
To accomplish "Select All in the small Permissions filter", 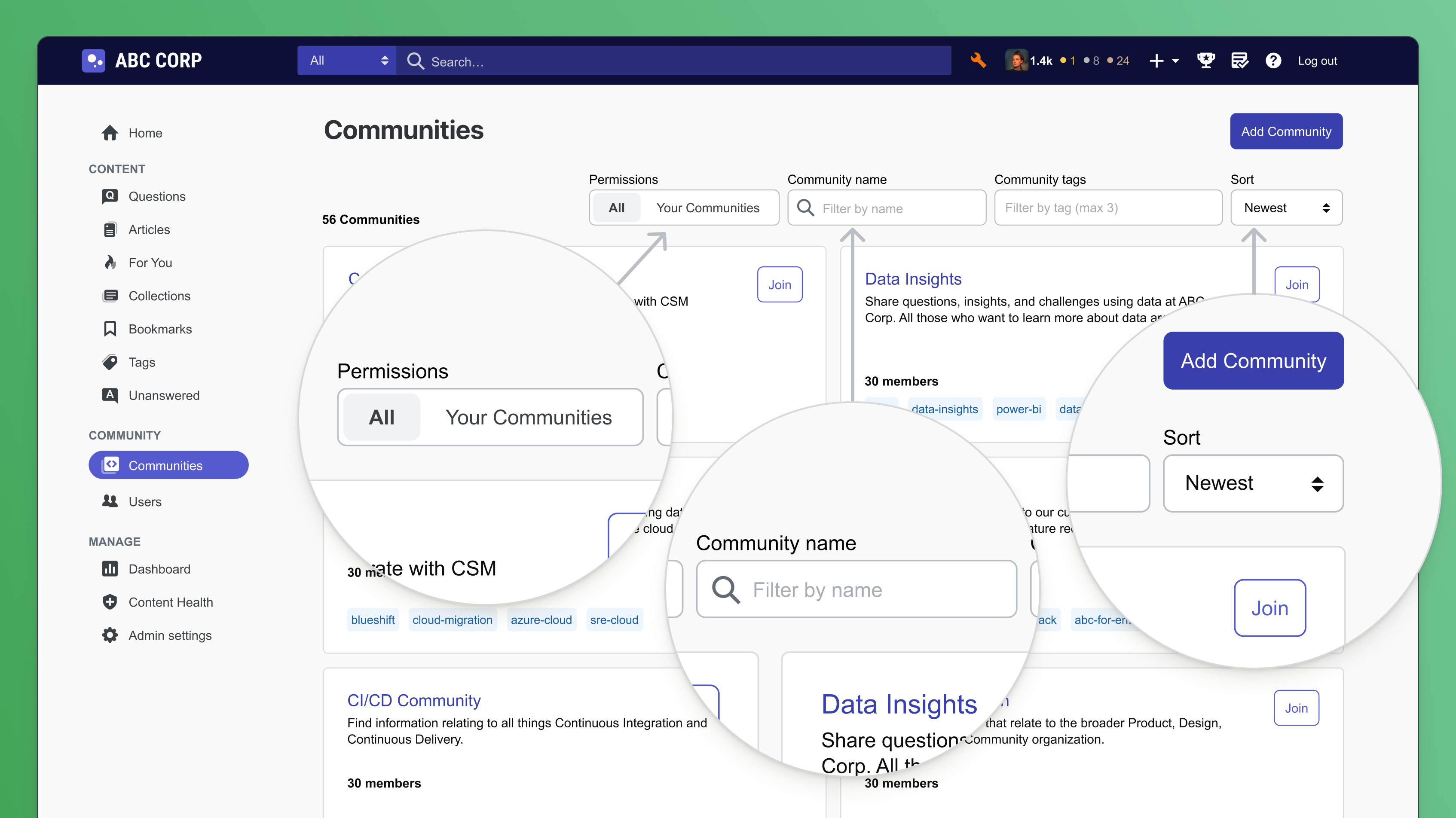I will click(616, 208).
